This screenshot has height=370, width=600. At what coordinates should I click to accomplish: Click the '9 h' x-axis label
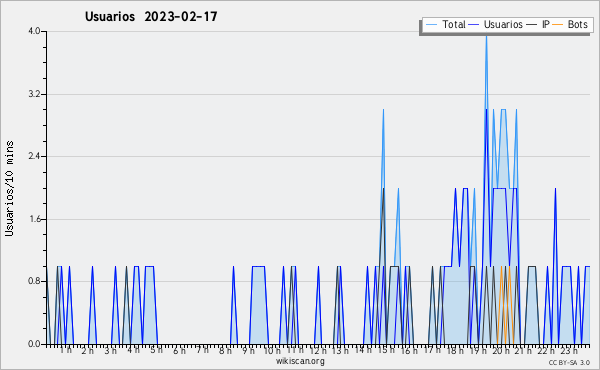[248, 351]
